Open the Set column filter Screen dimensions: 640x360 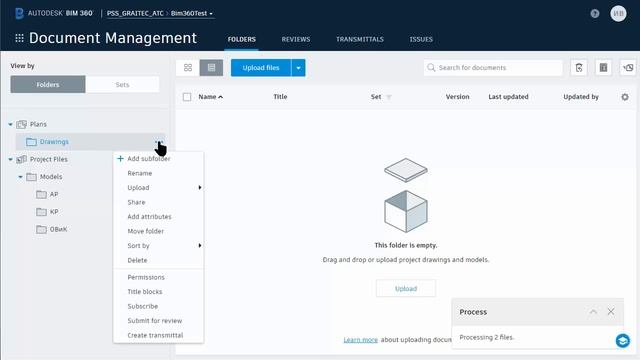(389, 97)
